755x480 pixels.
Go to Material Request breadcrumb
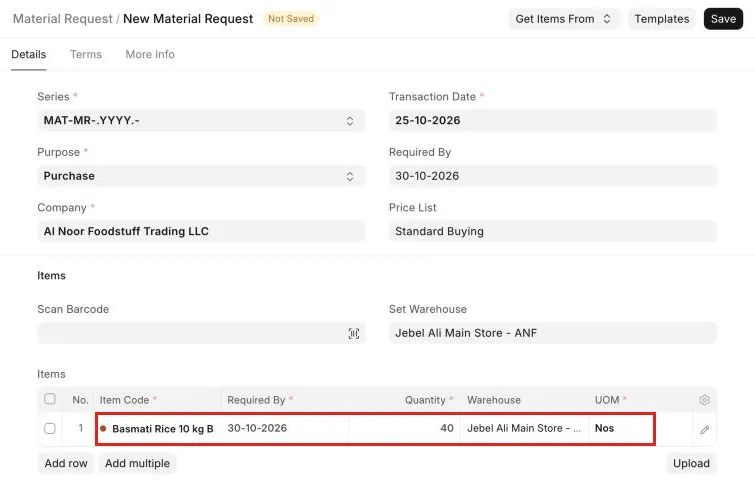(63, 19)
